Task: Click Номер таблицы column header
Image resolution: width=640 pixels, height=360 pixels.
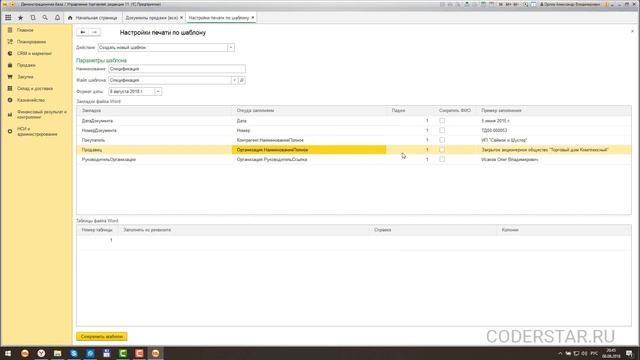Action: pos(97,230)
